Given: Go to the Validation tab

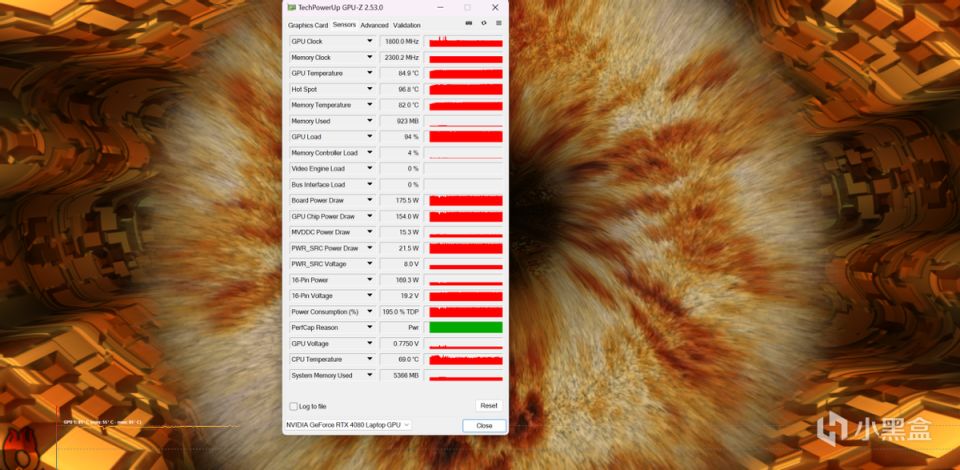Looking at the screenshot, I should coord(407,25).
